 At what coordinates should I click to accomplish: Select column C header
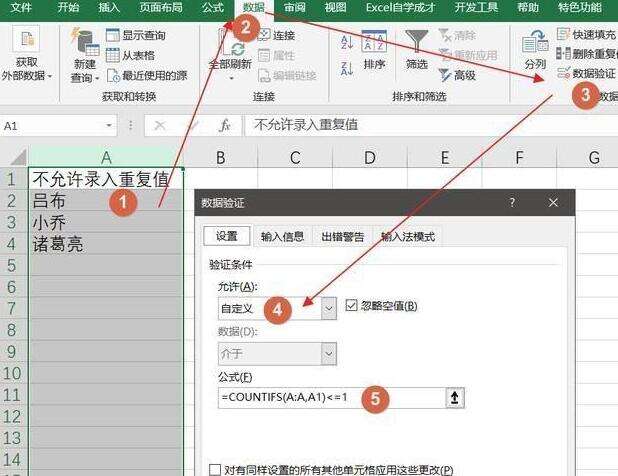(295, 157)
